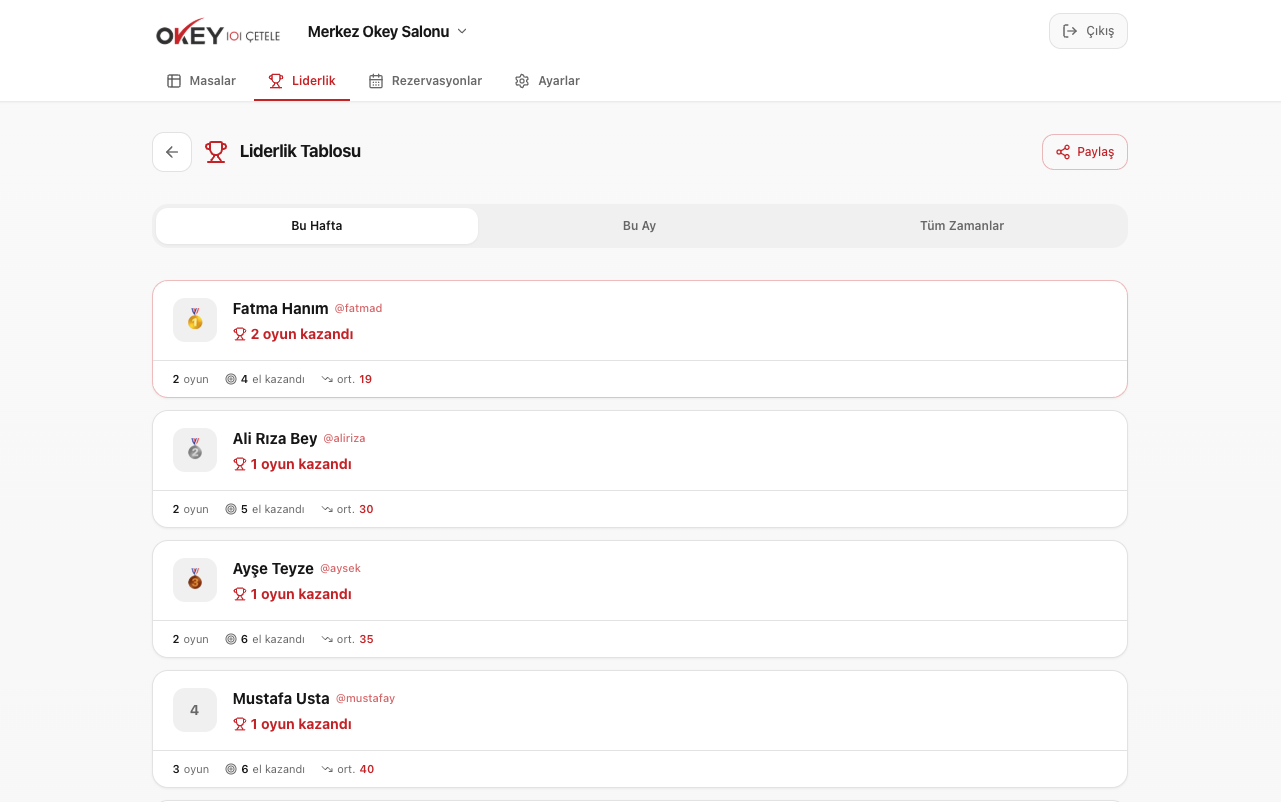The width and height of the screenshot is (1281, 802).
Task: Open the Ayarlar tab
Action: [x=547, y=81]
